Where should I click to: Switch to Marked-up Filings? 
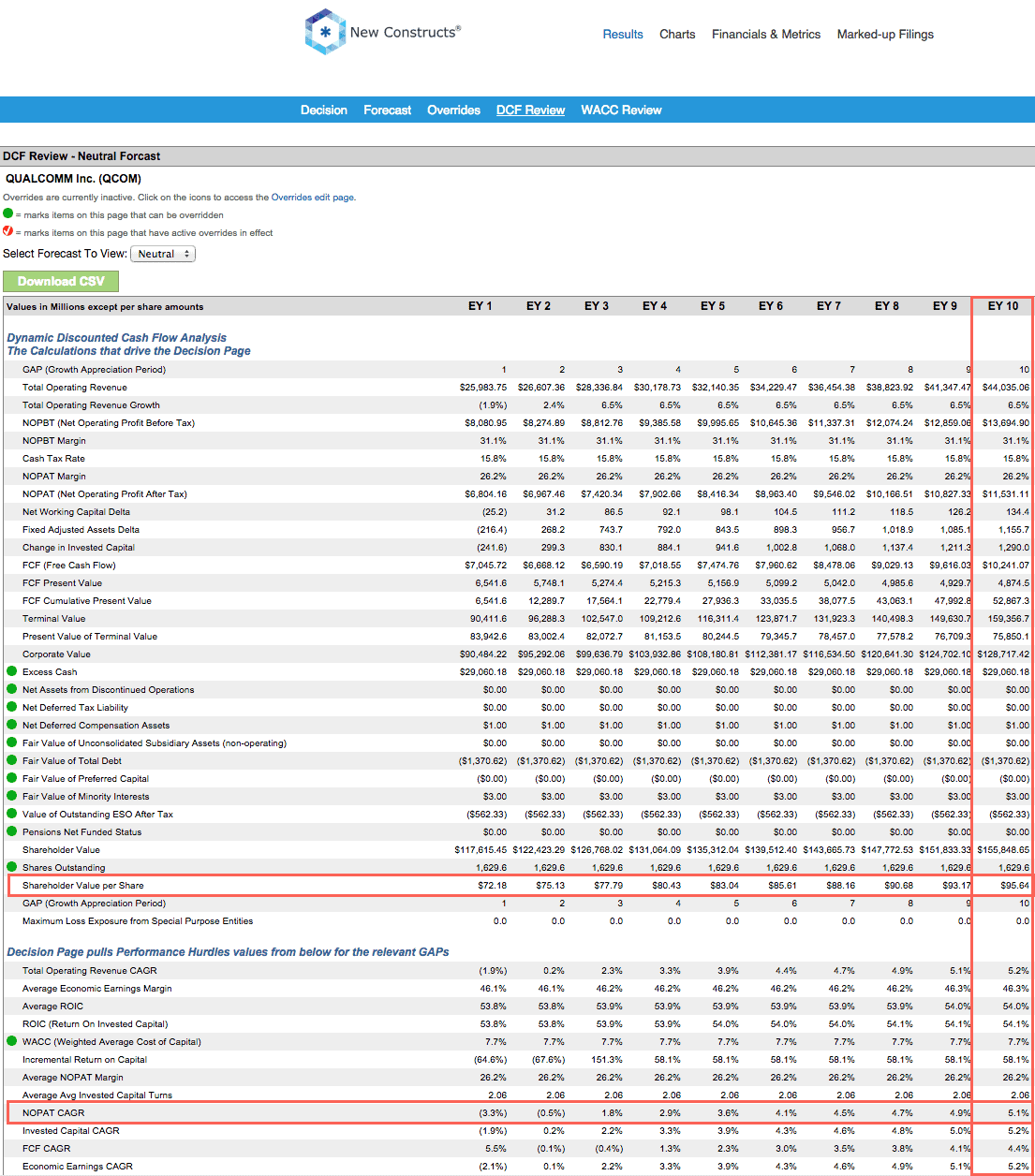tap(885, 35)
